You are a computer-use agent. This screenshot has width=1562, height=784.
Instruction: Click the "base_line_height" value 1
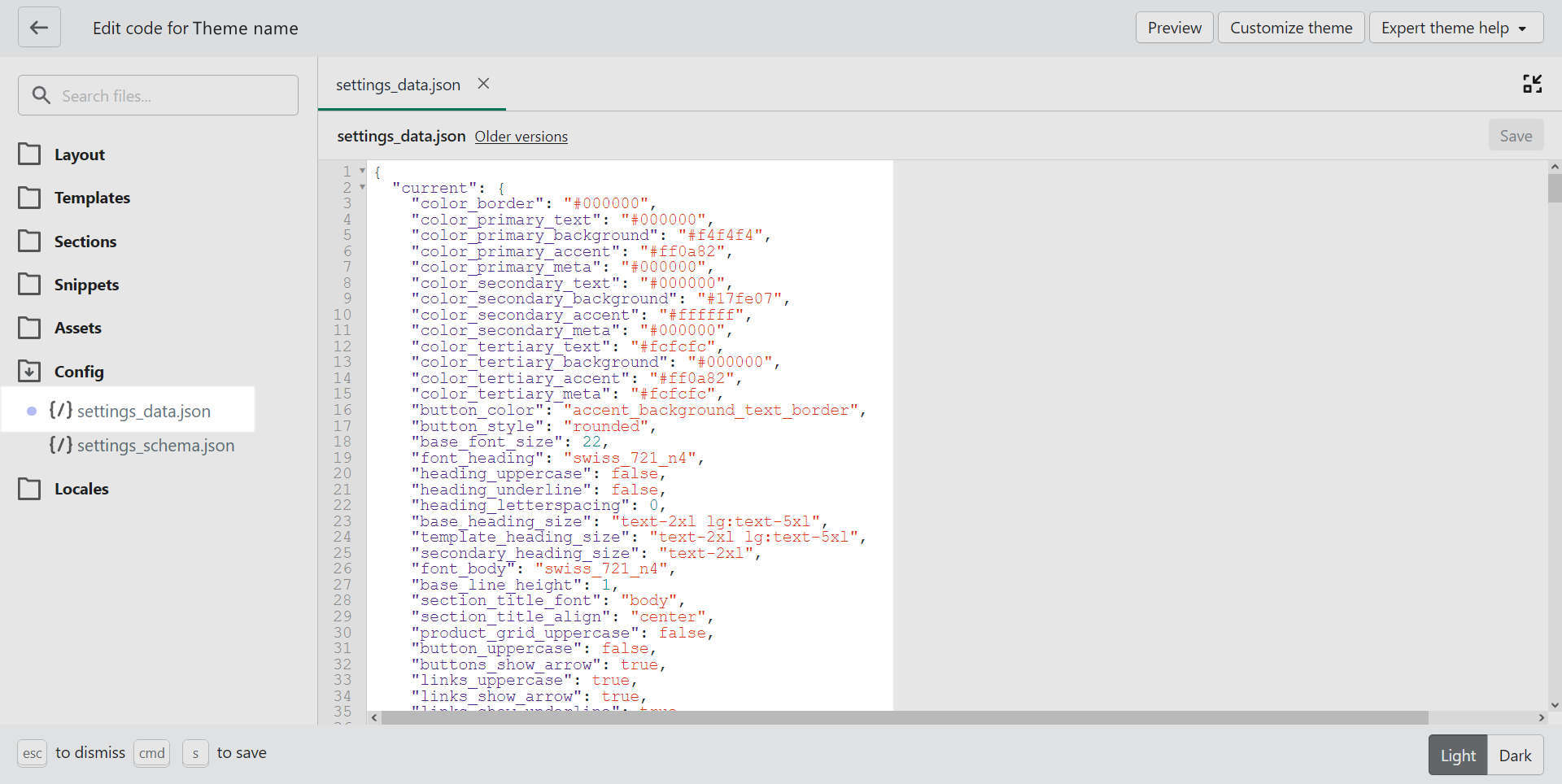[x=606, y=585]
